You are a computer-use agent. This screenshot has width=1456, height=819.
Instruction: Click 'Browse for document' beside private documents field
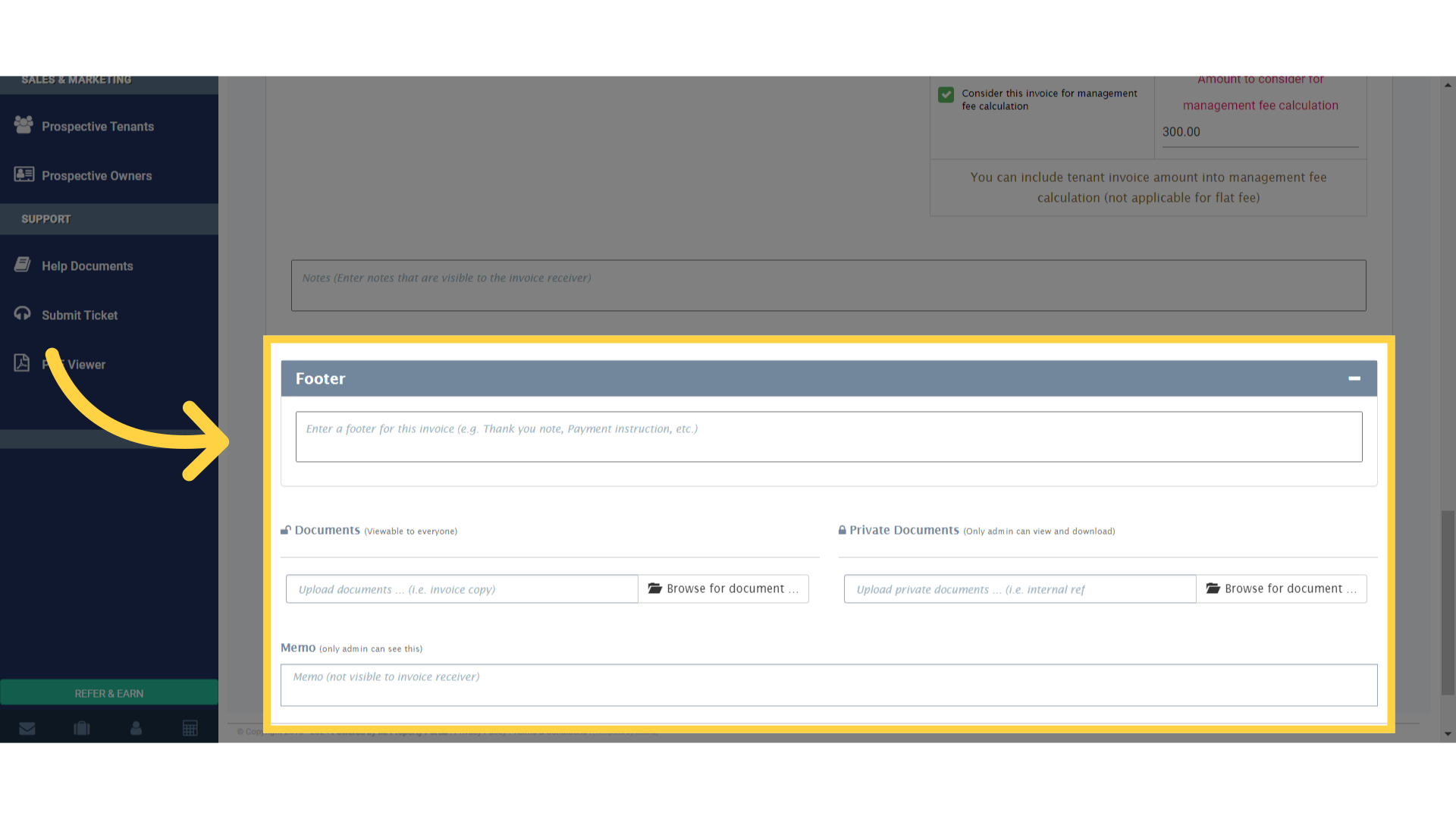[1282, 588]
